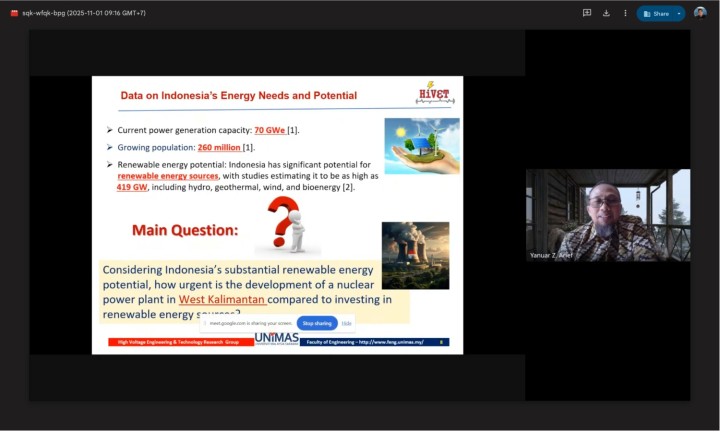
Task: Select the presenter's webcam video tile
Action: [607, 214]
